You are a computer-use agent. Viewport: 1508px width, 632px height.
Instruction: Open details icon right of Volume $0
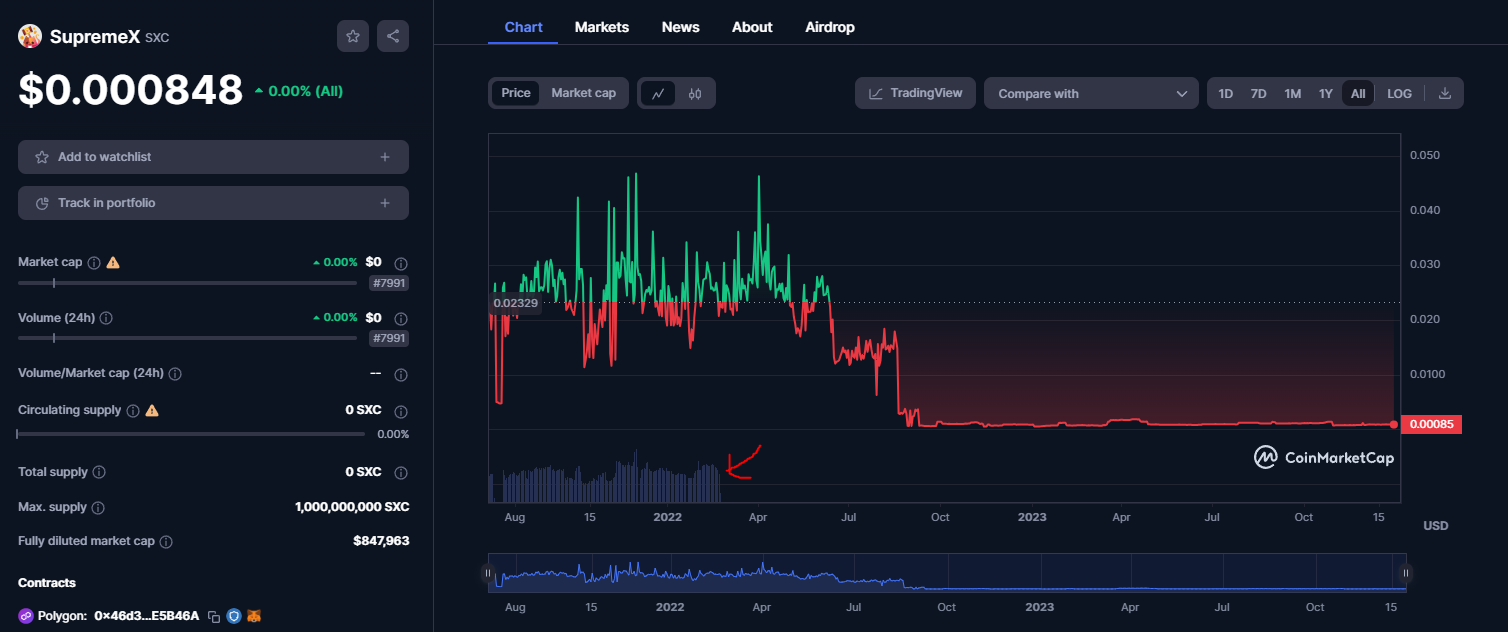400,319
